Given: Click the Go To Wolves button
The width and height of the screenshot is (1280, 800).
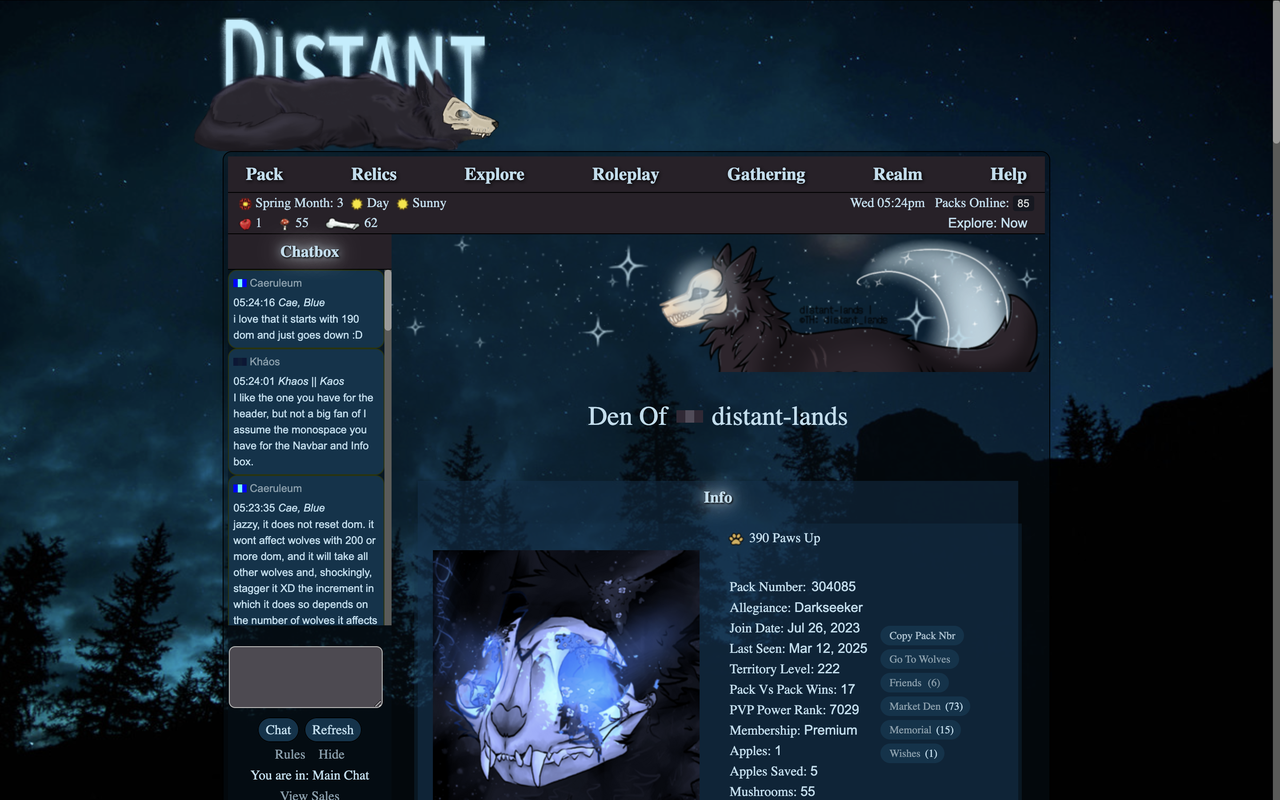Looking at the screenshot, I should coord(919,659).
